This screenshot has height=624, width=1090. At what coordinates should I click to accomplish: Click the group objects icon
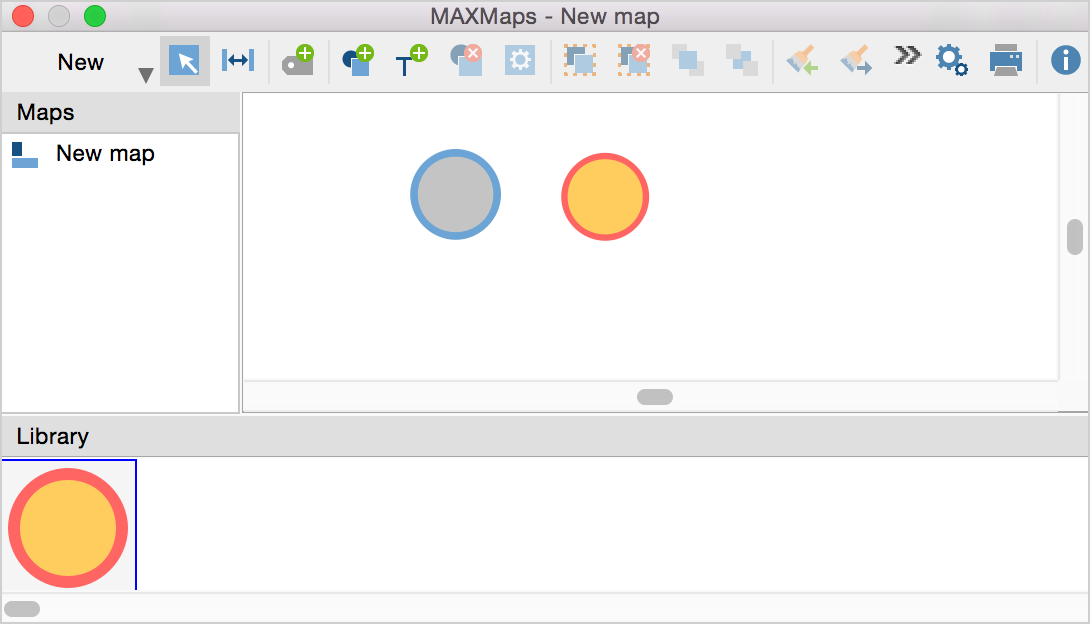tap(580, 60)
